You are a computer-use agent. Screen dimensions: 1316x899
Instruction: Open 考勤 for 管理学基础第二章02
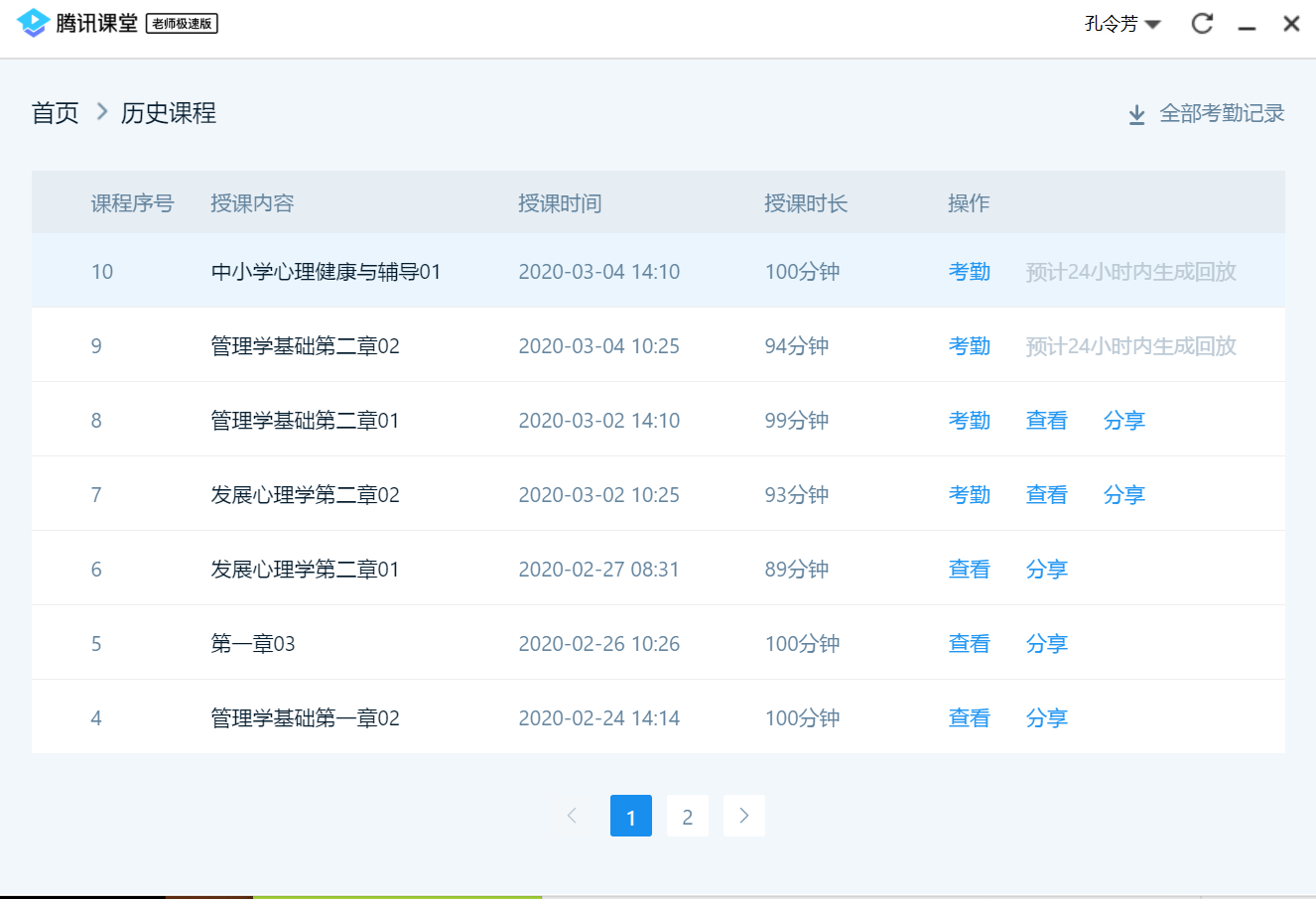pyautogui.click(x=969, y=346)
